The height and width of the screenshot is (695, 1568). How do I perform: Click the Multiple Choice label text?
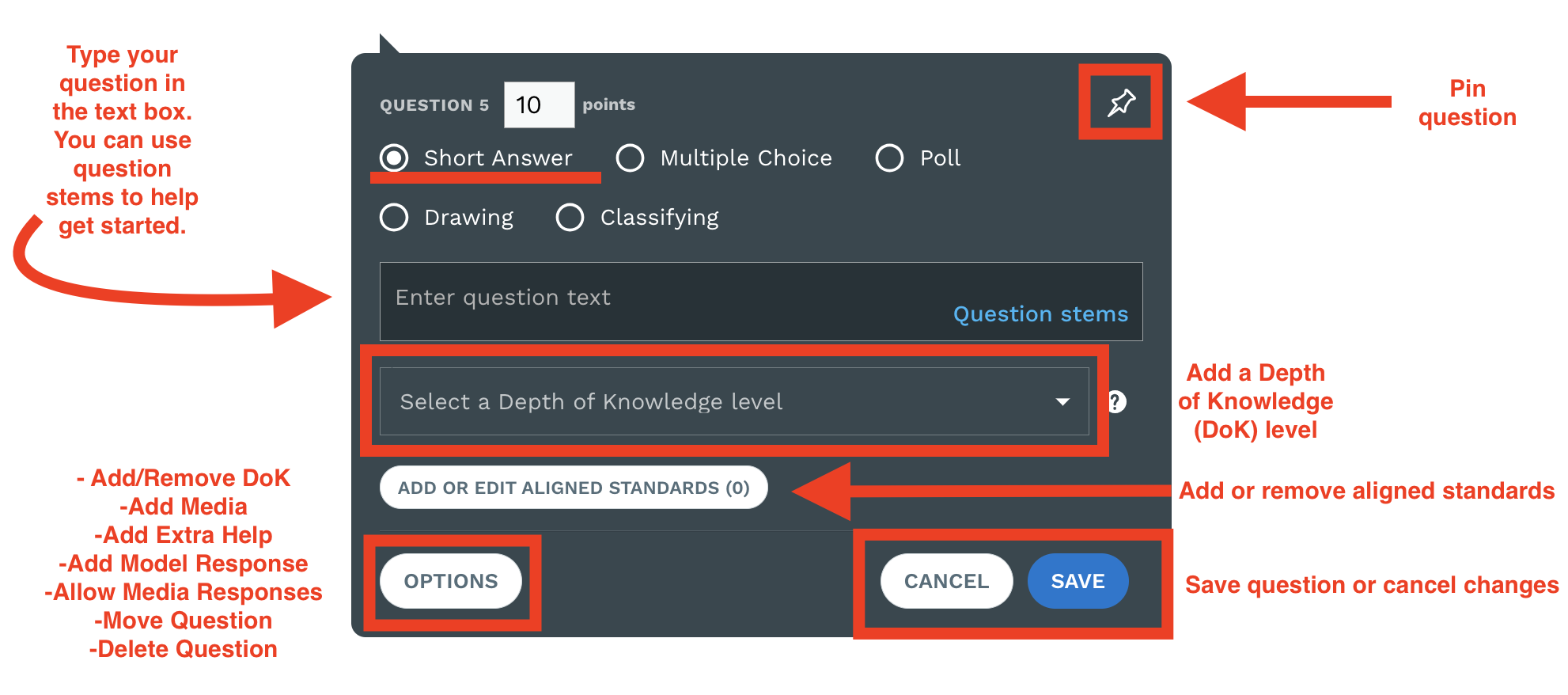click(746, 158)
